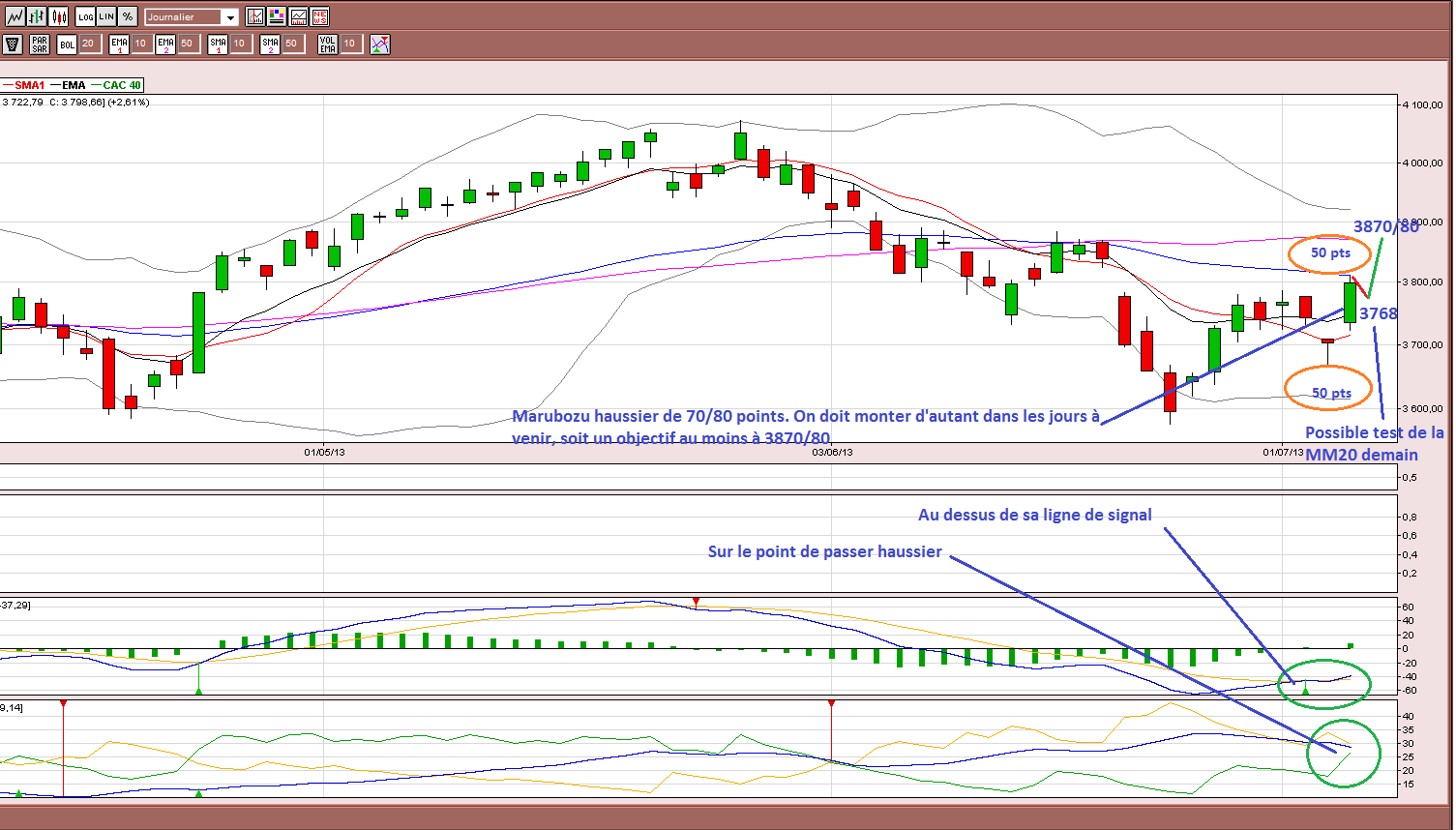
Task: Switch to bar (OHLC) chart display
Action: (x=37, y=16)
